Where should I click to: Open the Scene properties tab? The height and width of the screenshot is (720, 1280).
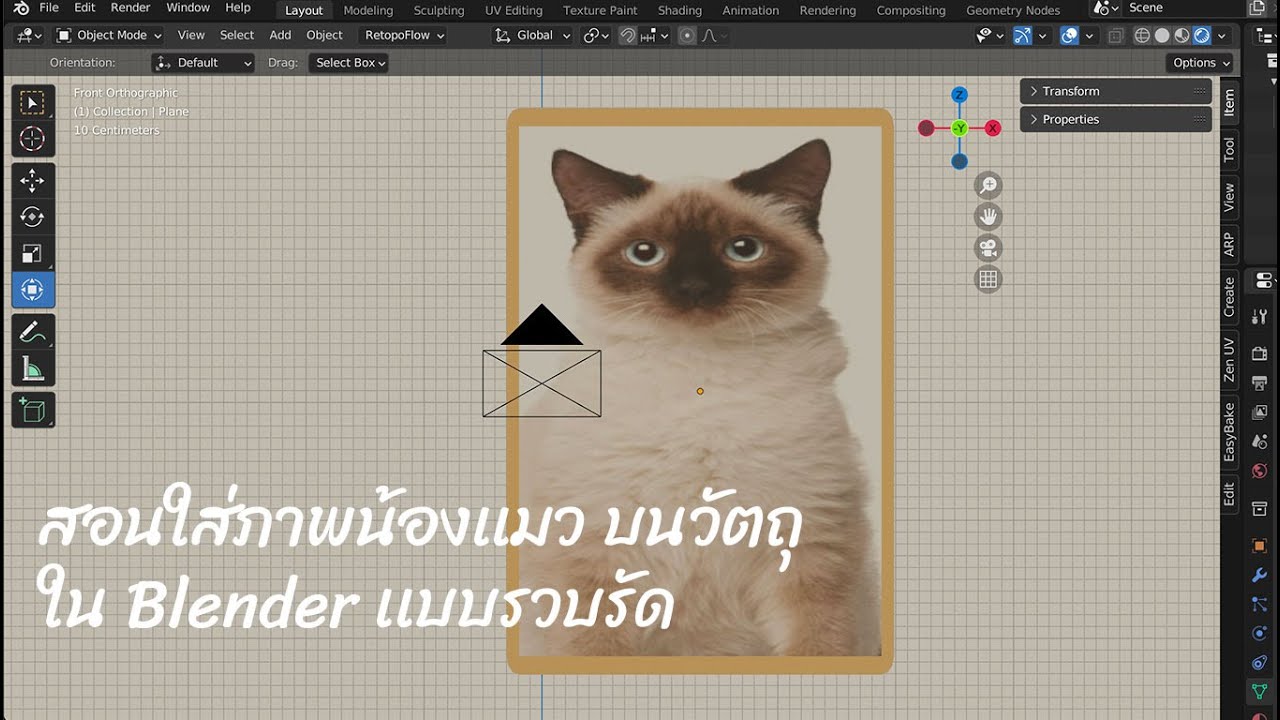pos(1260,441)
